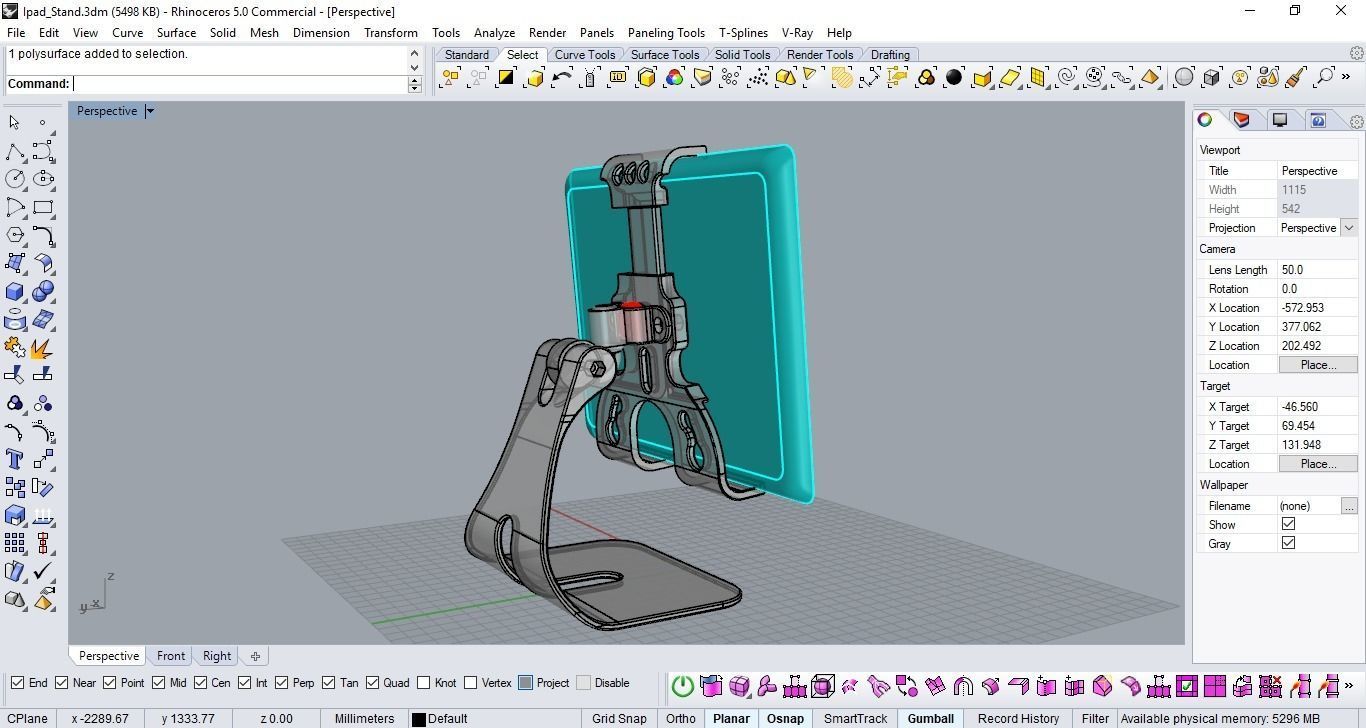Switch to the Curve Tools toolbar tab

coord(585,55)
